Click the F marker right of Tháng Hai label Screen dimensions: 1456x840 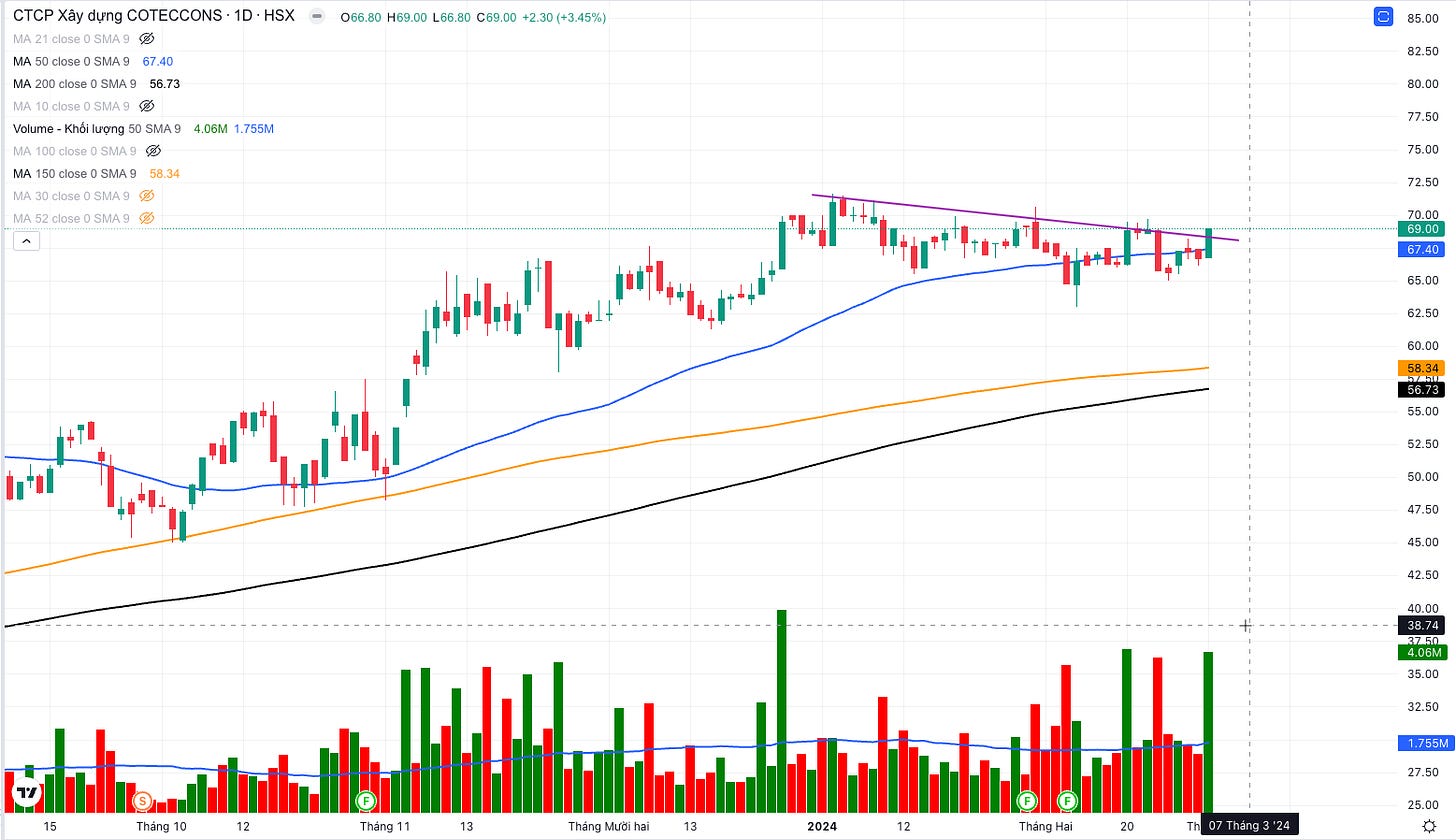tap(1067, 801)
